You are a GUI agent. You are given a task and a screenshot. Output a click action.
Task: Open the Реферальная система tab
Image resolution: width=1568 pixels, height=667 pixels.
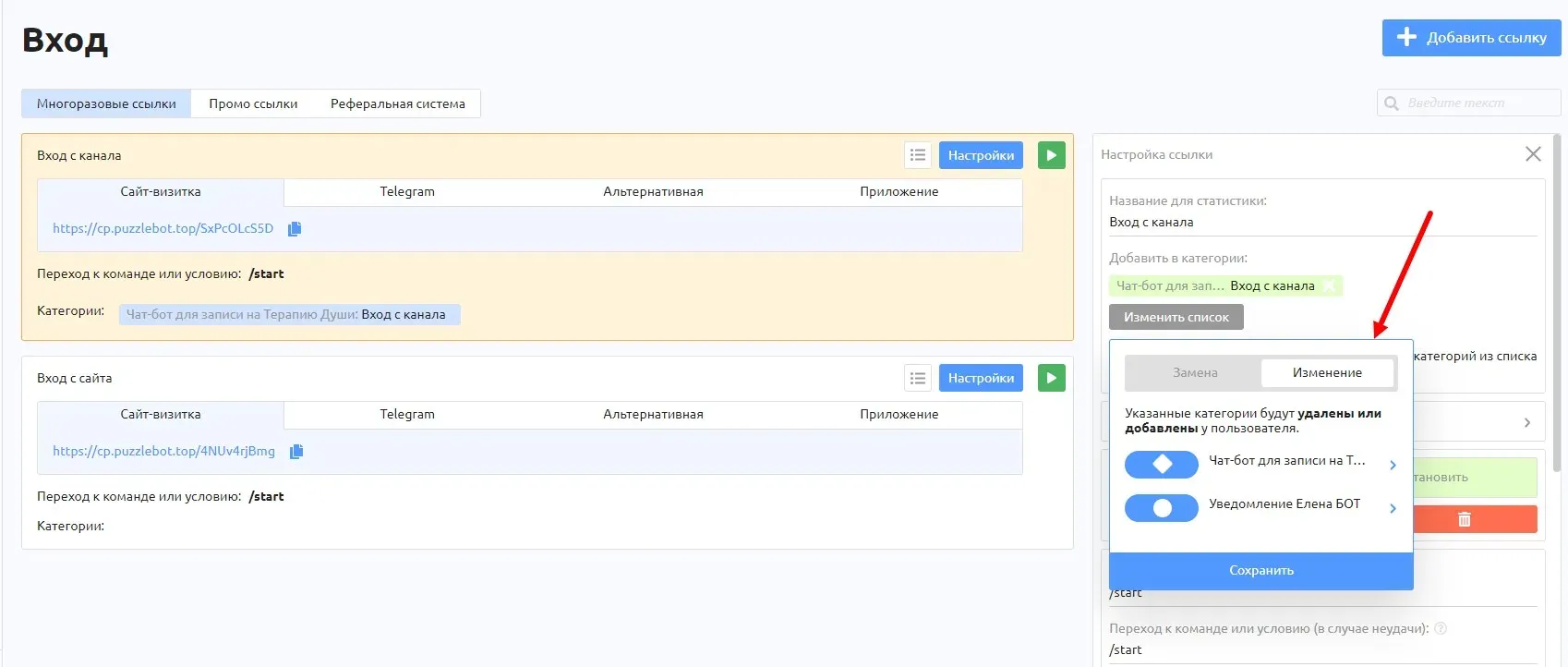click(x=398, y=103)
